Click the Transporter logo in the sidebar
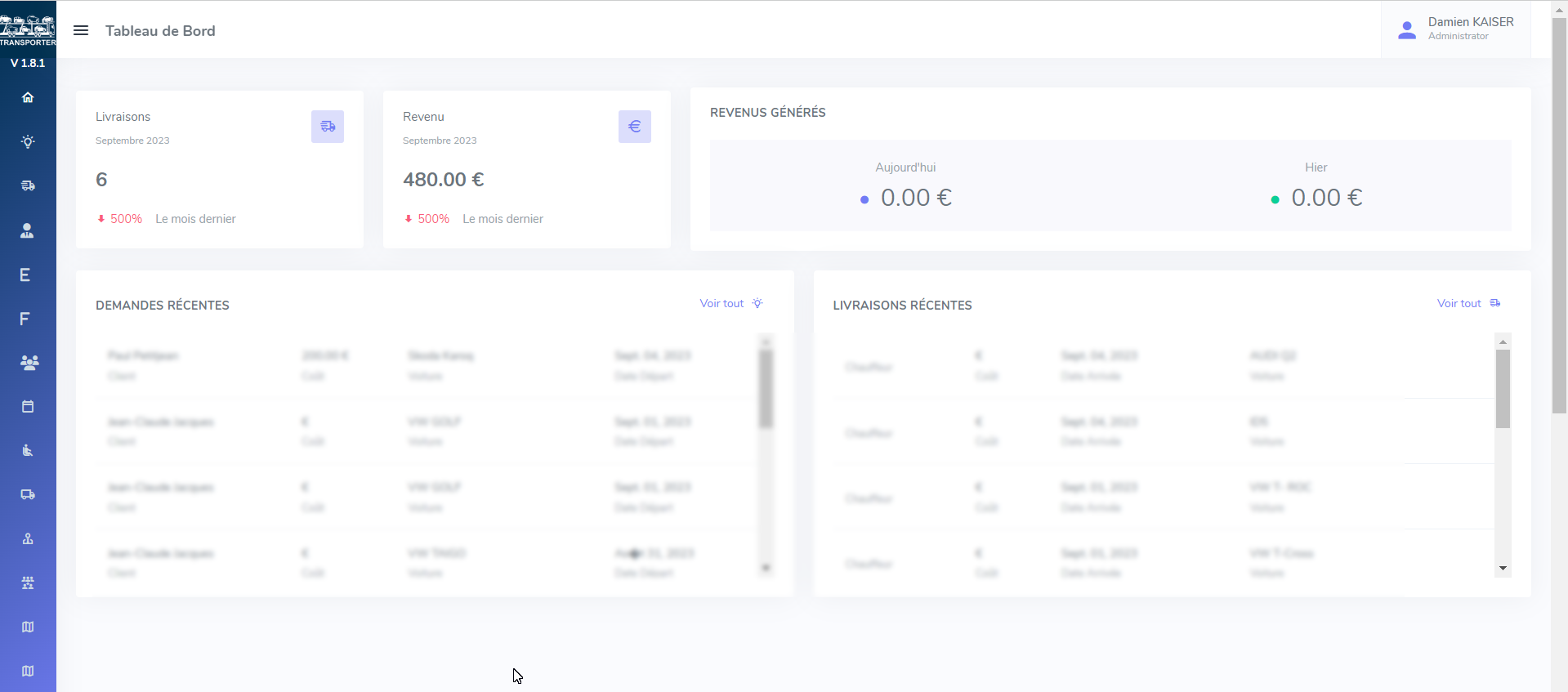Screen dimensions: 1568x692 (28, 30)
